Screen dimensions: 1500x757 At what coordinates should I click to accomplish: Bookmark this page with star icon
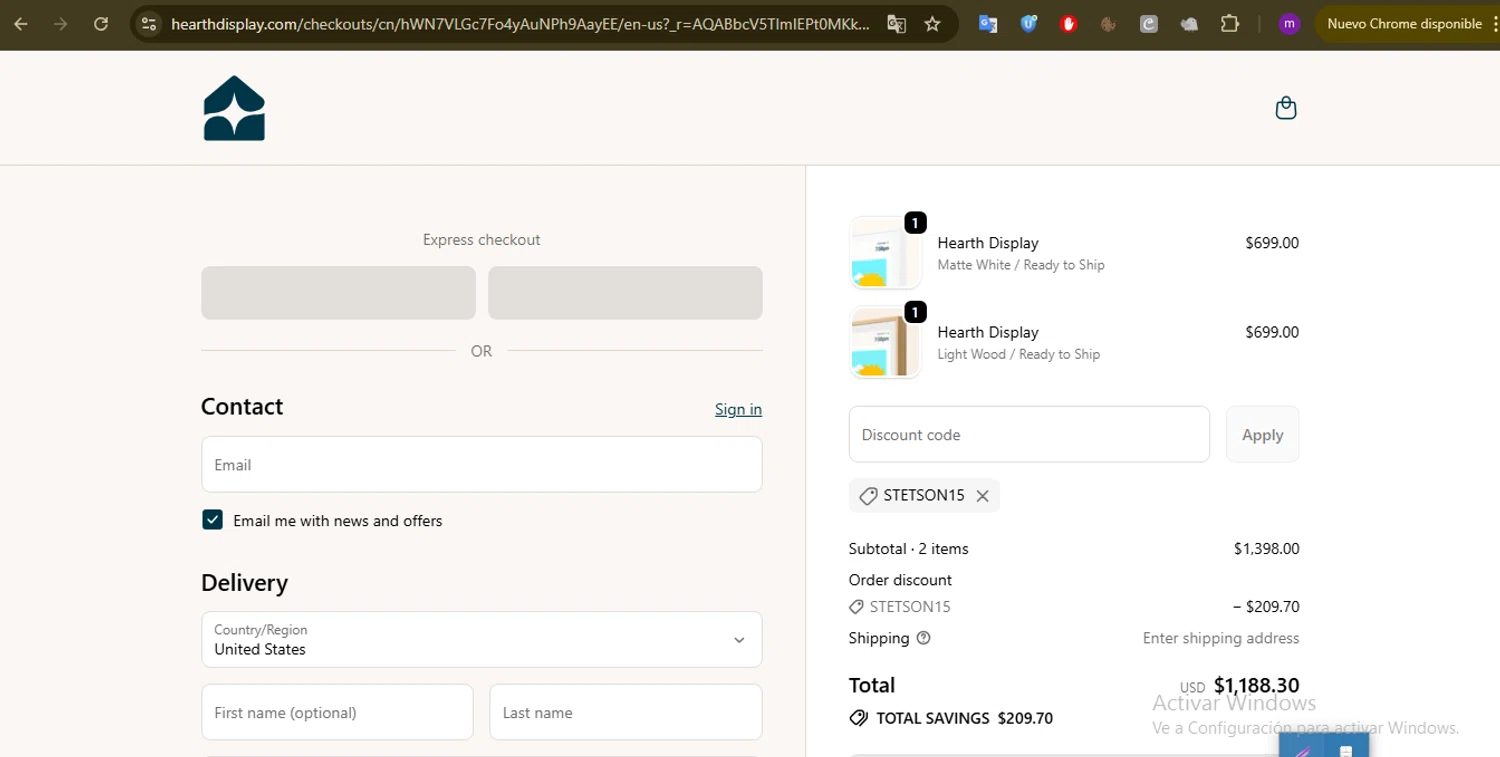point(932,24)
